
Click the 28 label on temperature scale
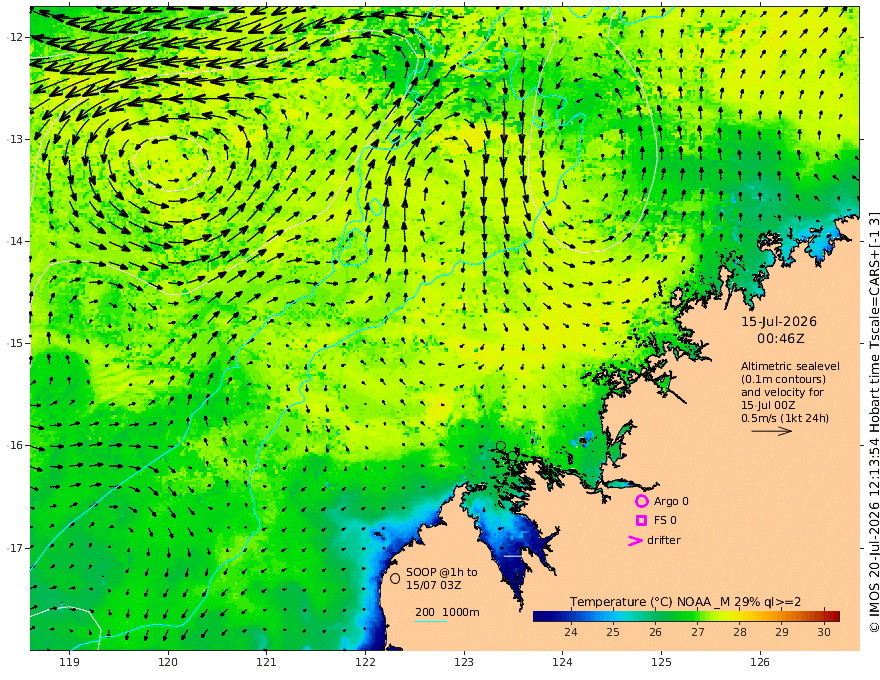pyautogui.click(x=740, y=632)
